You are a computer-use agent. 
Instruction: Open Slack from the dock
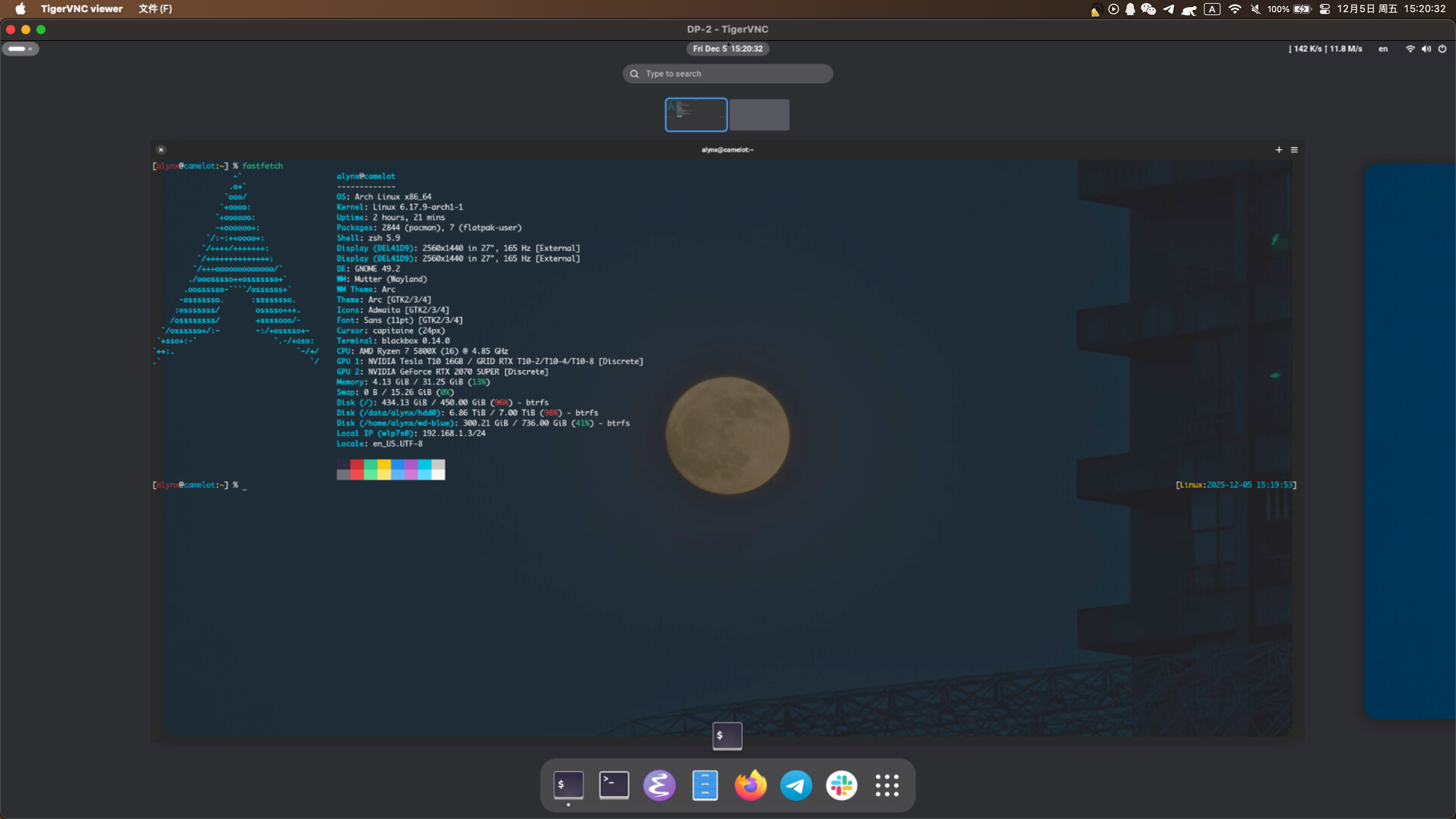click(841, 785)
